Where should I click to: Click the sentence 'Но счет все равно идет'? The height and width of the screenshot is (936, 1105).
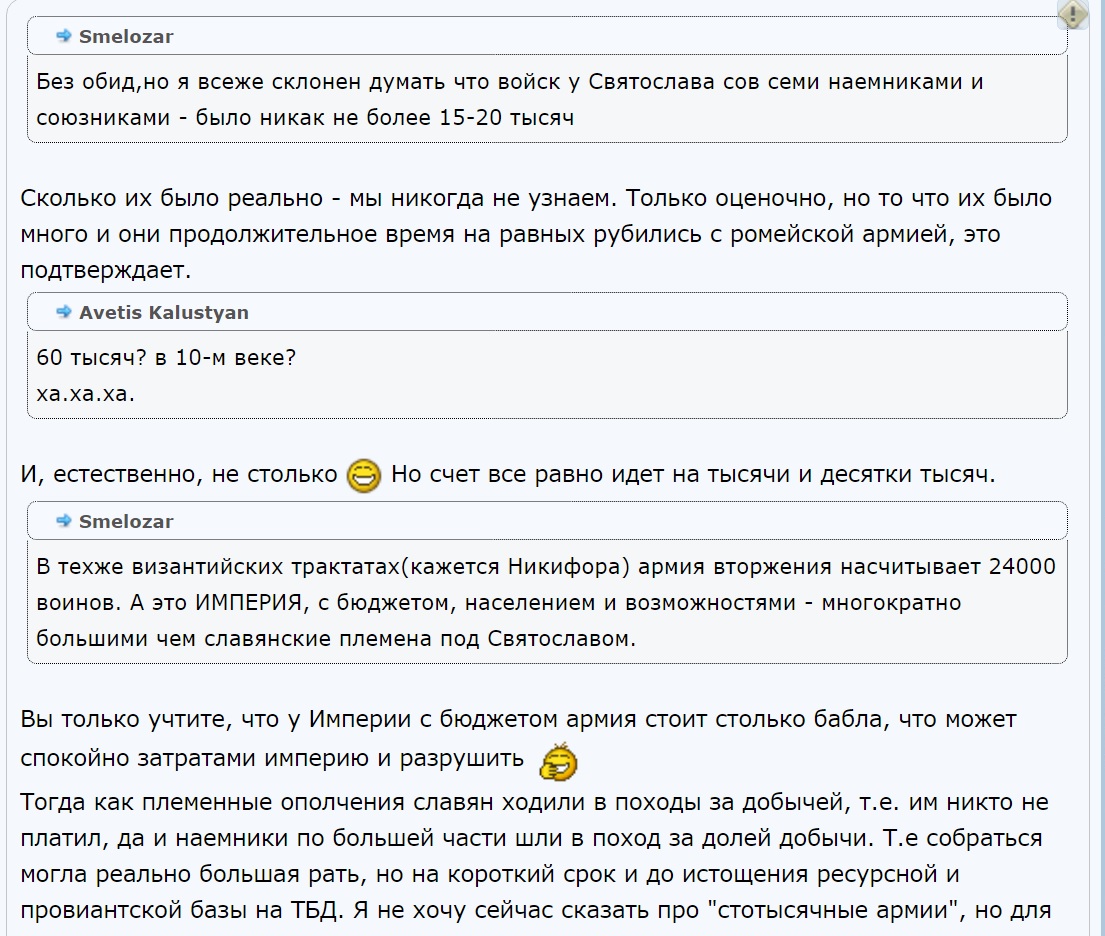pos(693,474)
